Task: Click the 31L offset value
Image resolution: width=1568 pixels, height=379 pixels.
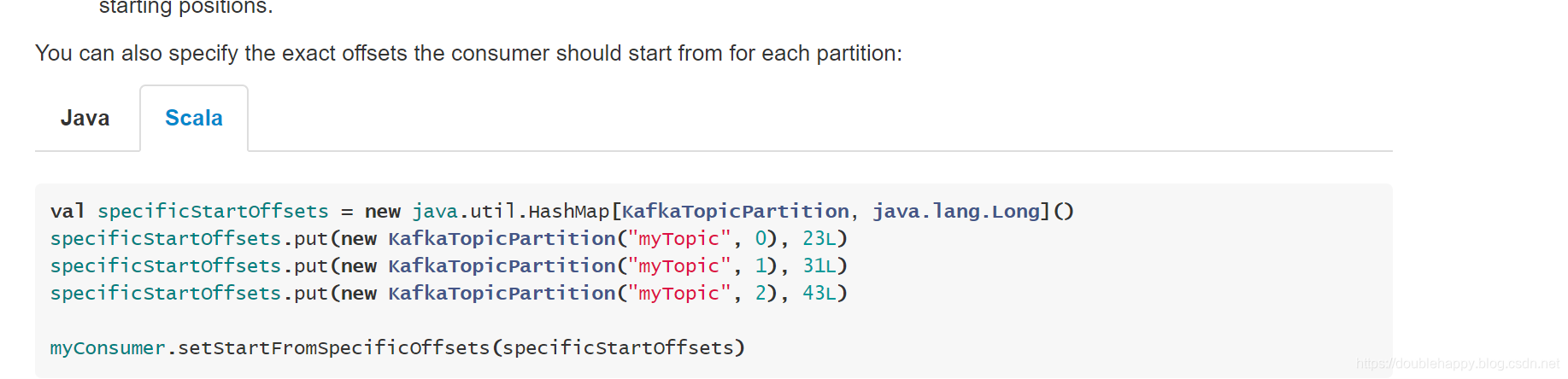Action: tap(819, 265)
